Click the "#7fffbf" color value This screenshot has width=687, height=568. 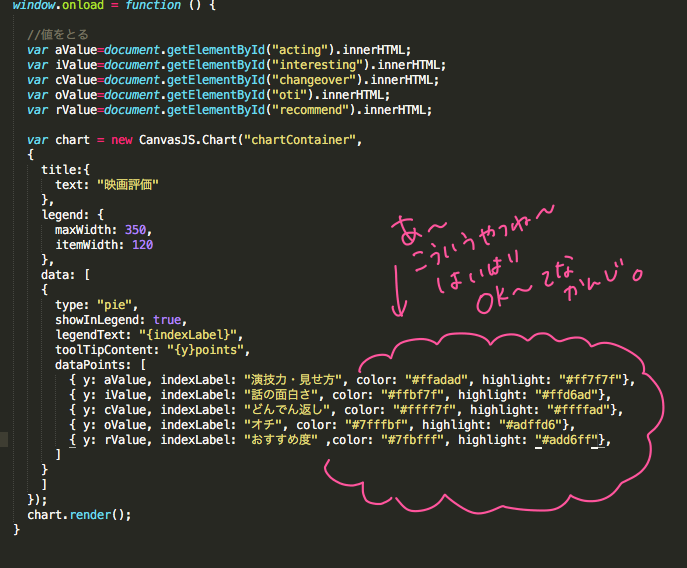coord(376,425)
